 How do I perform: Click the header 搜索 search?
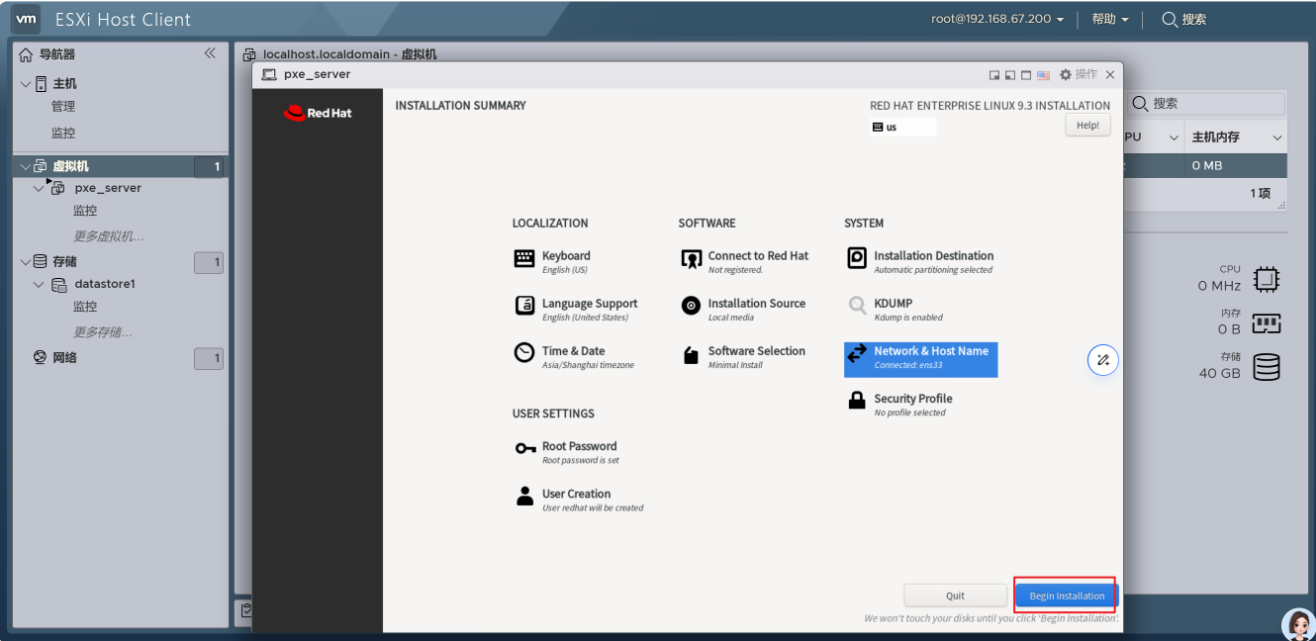pos(1184,19)
